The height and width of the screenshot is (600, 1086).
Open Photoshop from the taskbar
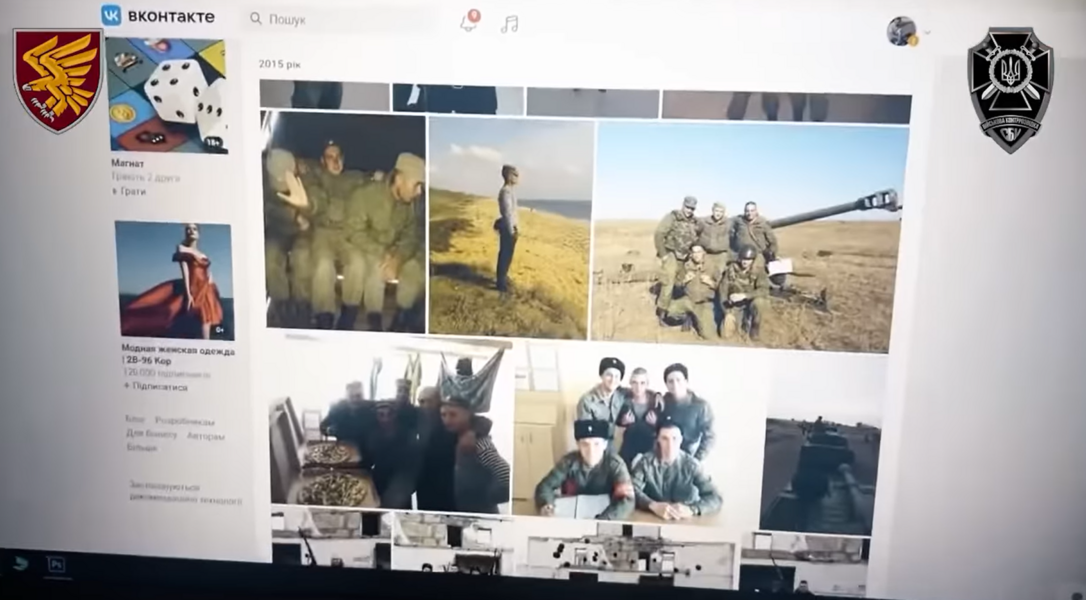pos(56,565)
